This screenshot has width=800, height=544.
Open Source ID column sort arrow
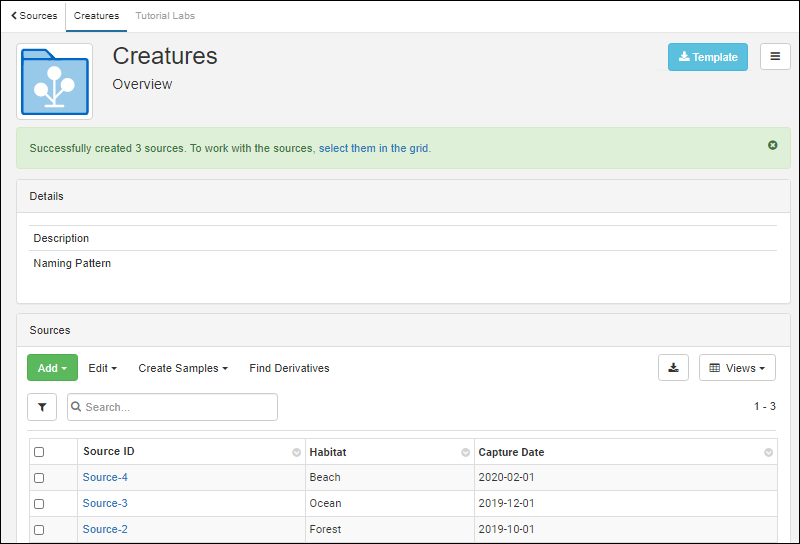(x=296, y=453)
